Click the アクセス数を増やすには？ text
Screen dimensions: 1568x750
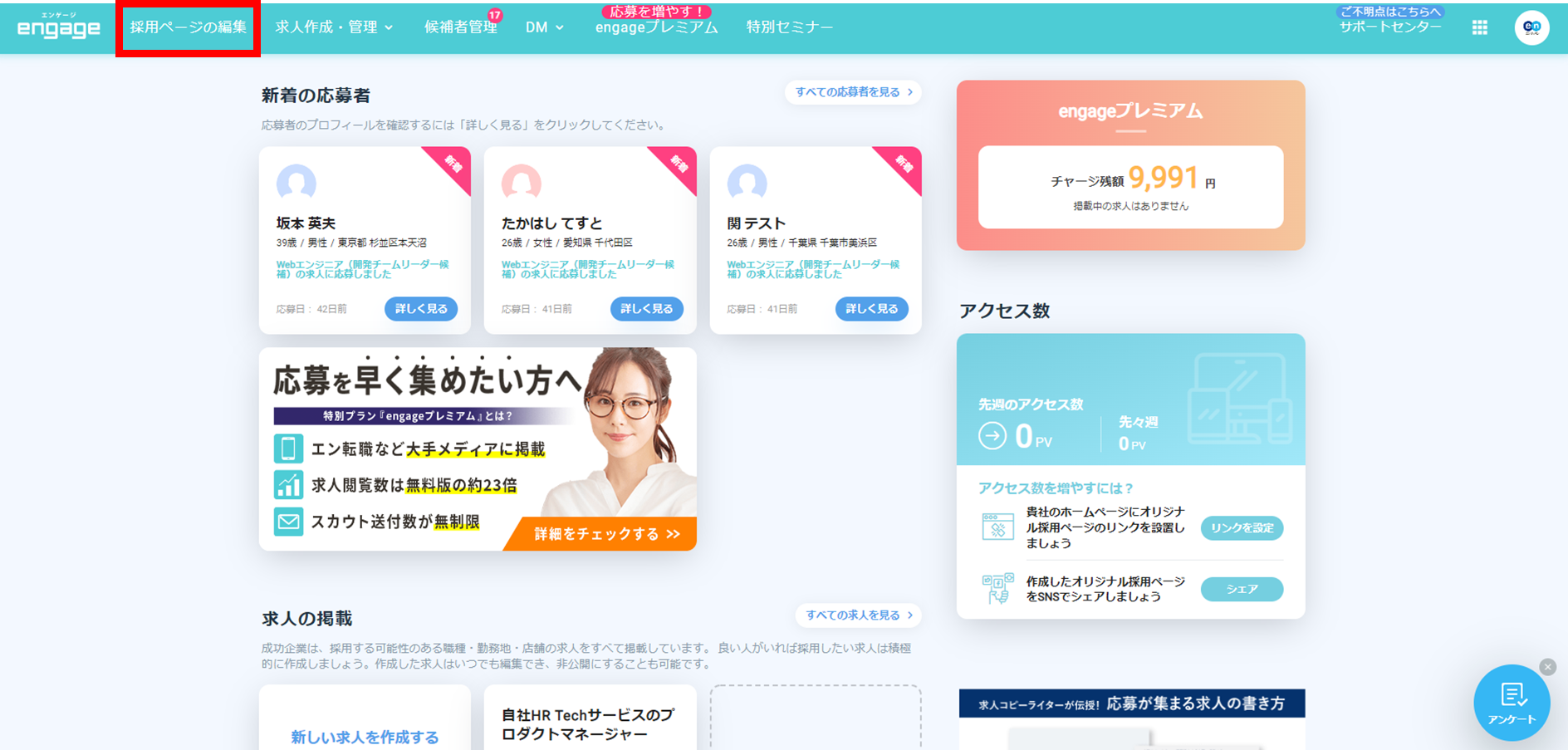[x=1056, y=488]
